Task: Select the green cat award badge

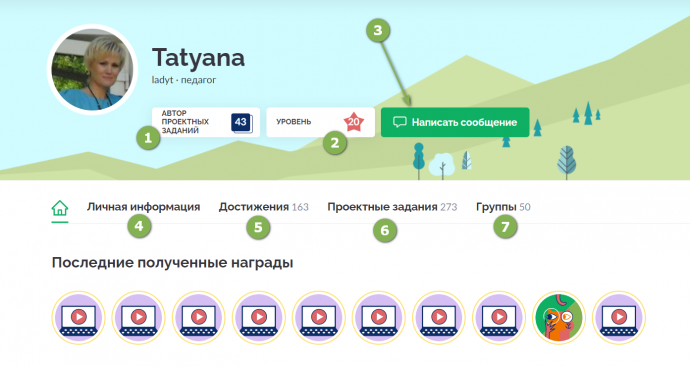Action: [x=559, y=317]
